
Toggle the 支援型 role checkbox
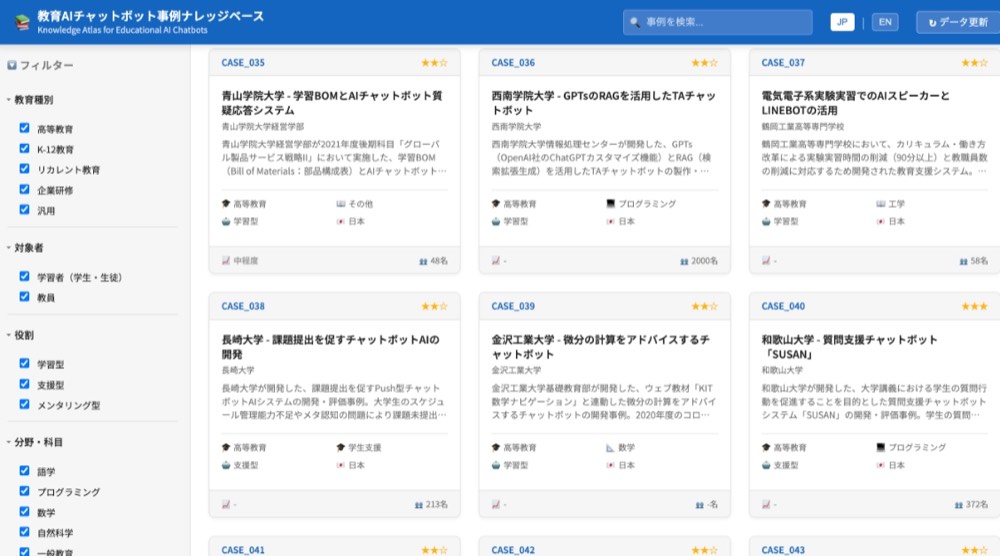[x=24, y=384]
